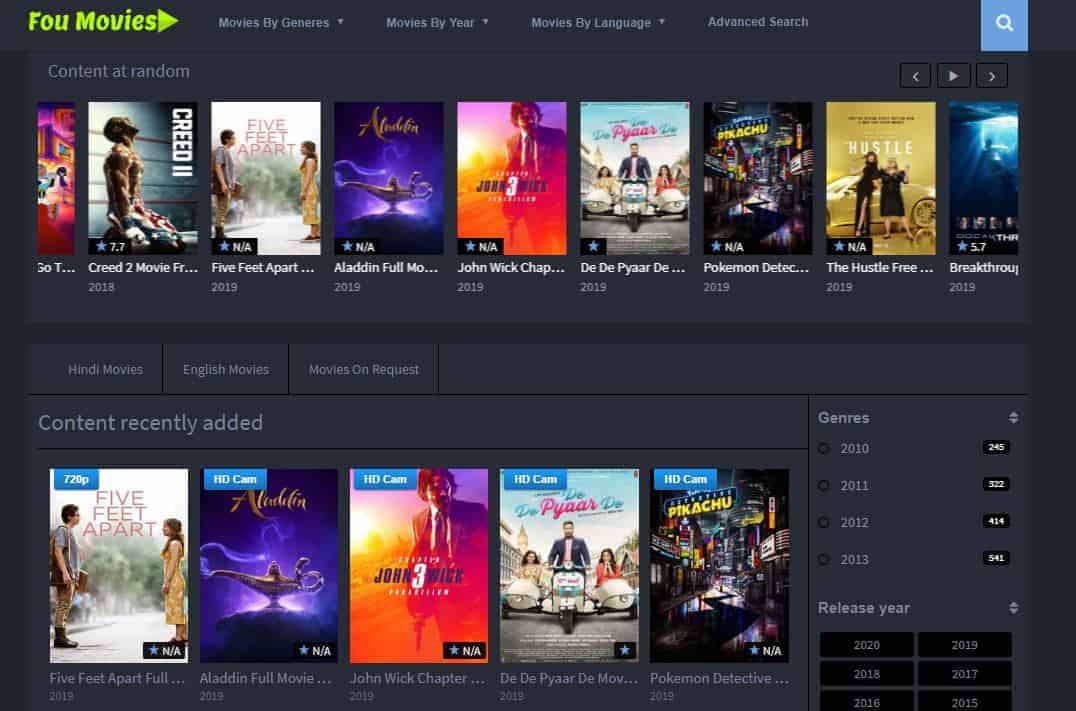The height and width of the screenshot is (711, 1076).
Task: Click the 5.7 star rating on Breakthrough
Action: pos(972,246)
